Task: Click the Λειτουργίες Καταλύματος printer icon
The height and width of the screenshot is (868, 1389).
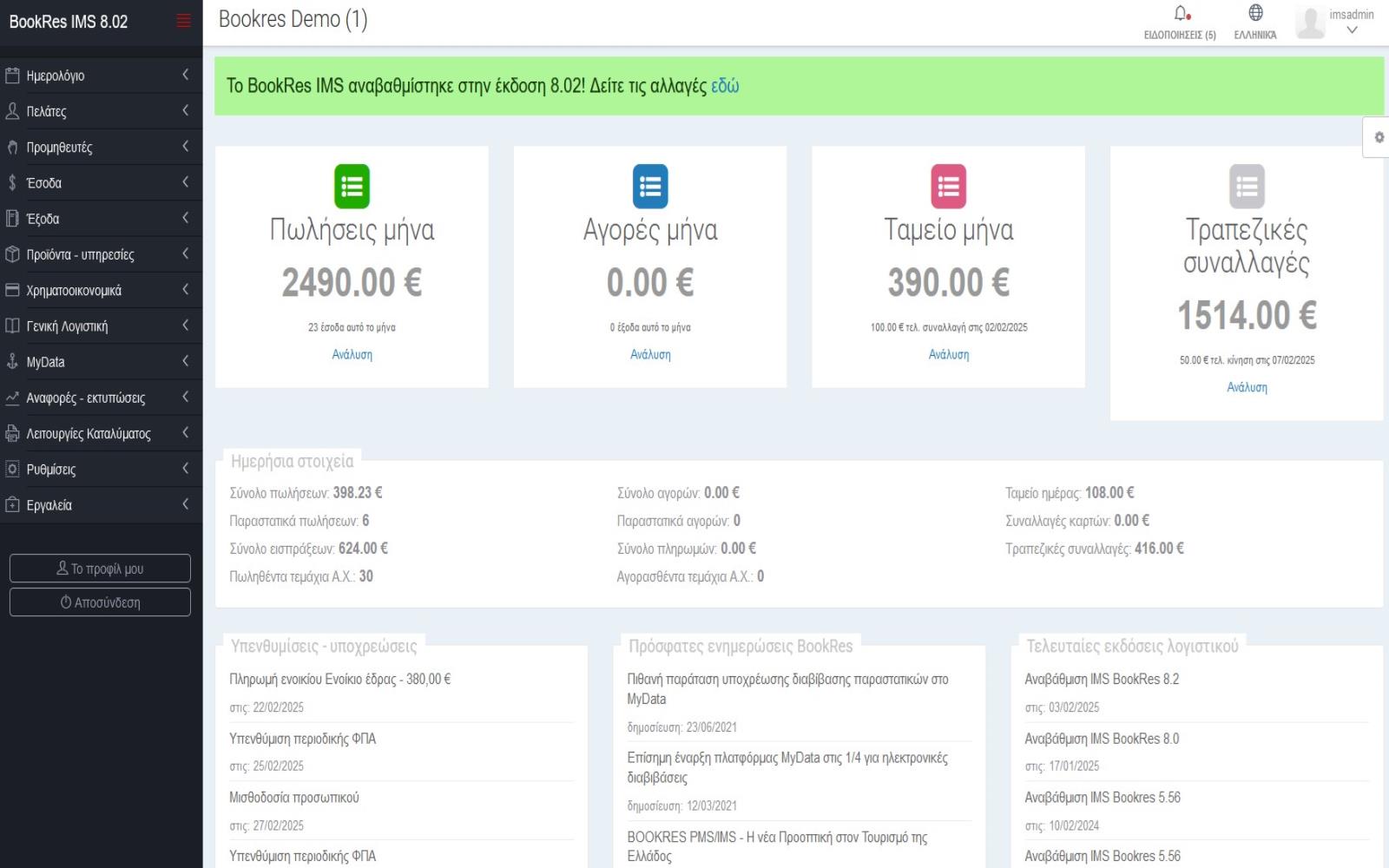Action: (x=12, y=433)
